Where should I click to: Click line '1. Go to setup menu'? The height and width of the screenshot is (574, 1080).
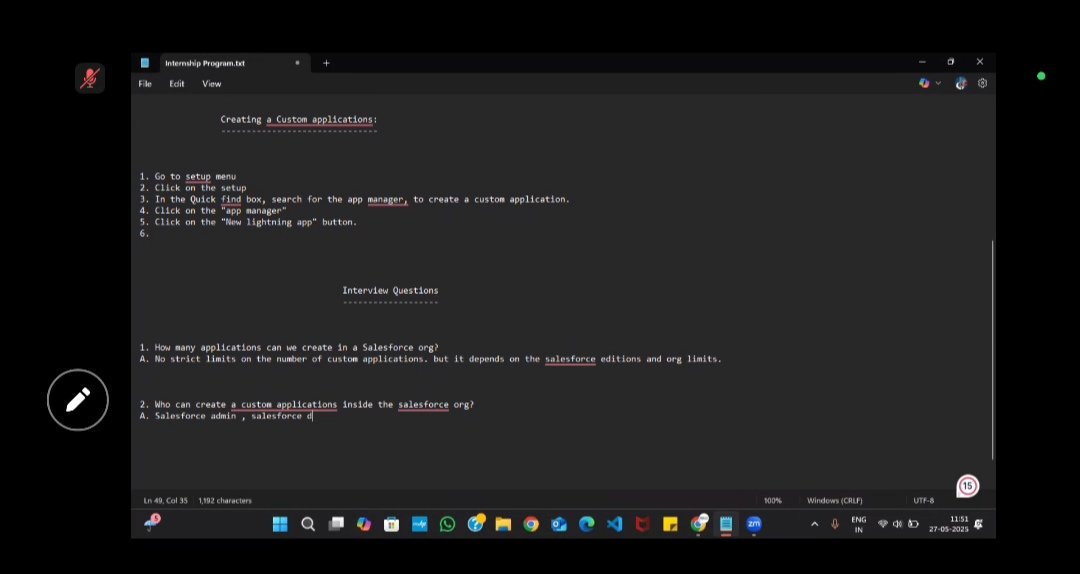coord(187,176)
